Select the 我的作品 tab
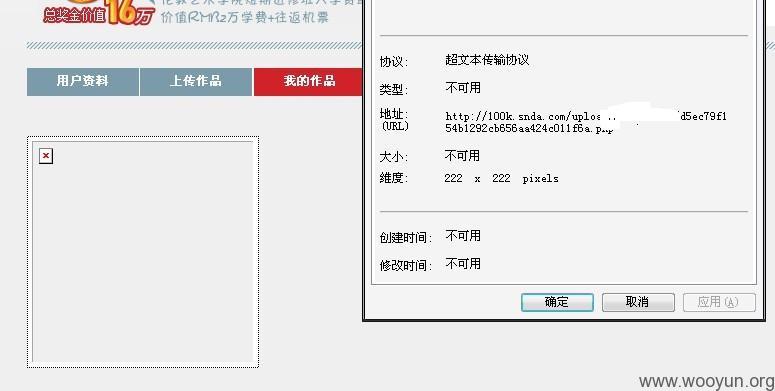Screen dimensions: 775x391 pyautogui.click(x=308, y=82)
